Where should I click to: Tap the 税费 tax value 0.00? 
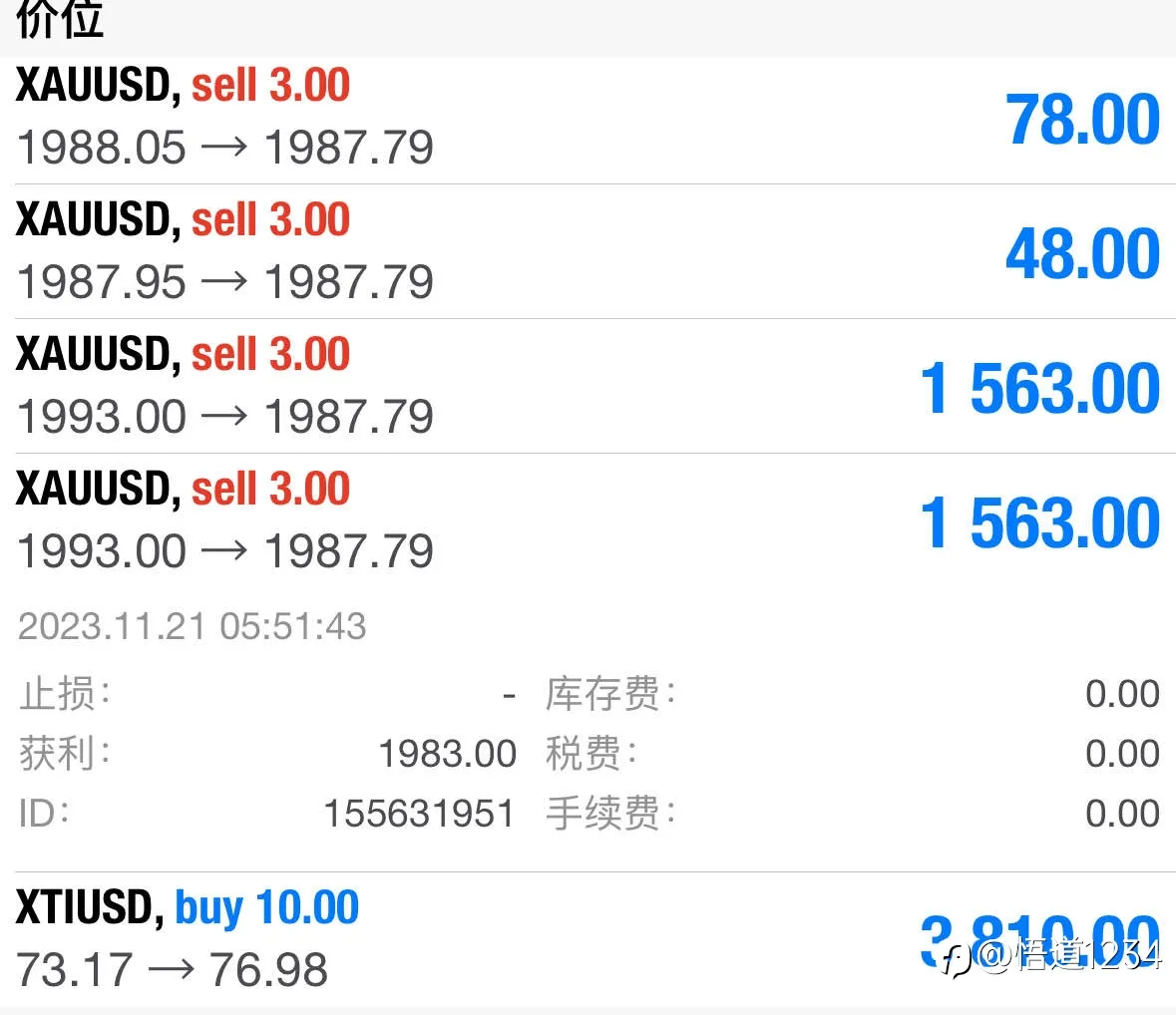click(1122, 754)
